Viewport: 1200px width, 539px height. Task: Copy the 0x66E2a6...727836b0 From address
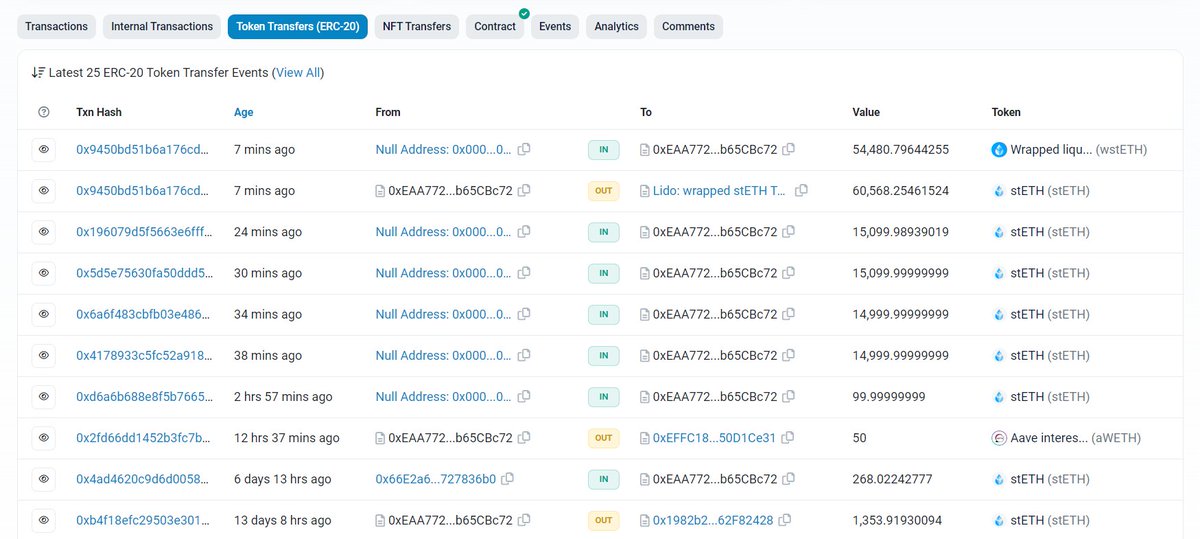[x=507, y=479]
